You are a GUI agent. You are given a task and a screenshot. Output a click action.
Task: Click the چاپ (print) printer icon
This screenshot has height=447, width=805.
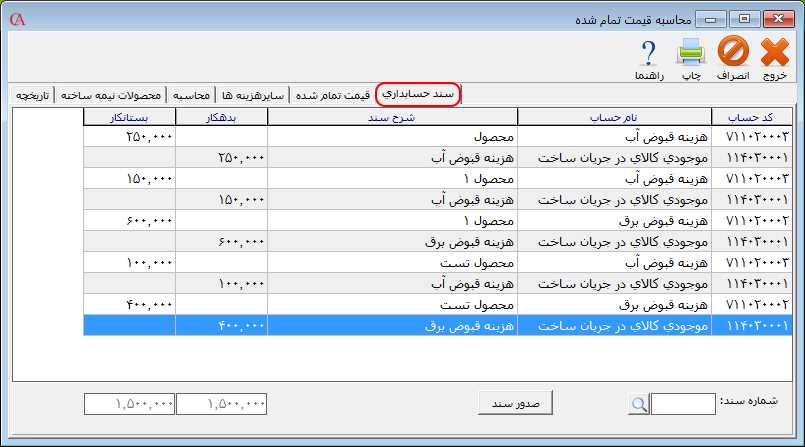[x=691, y=52]
